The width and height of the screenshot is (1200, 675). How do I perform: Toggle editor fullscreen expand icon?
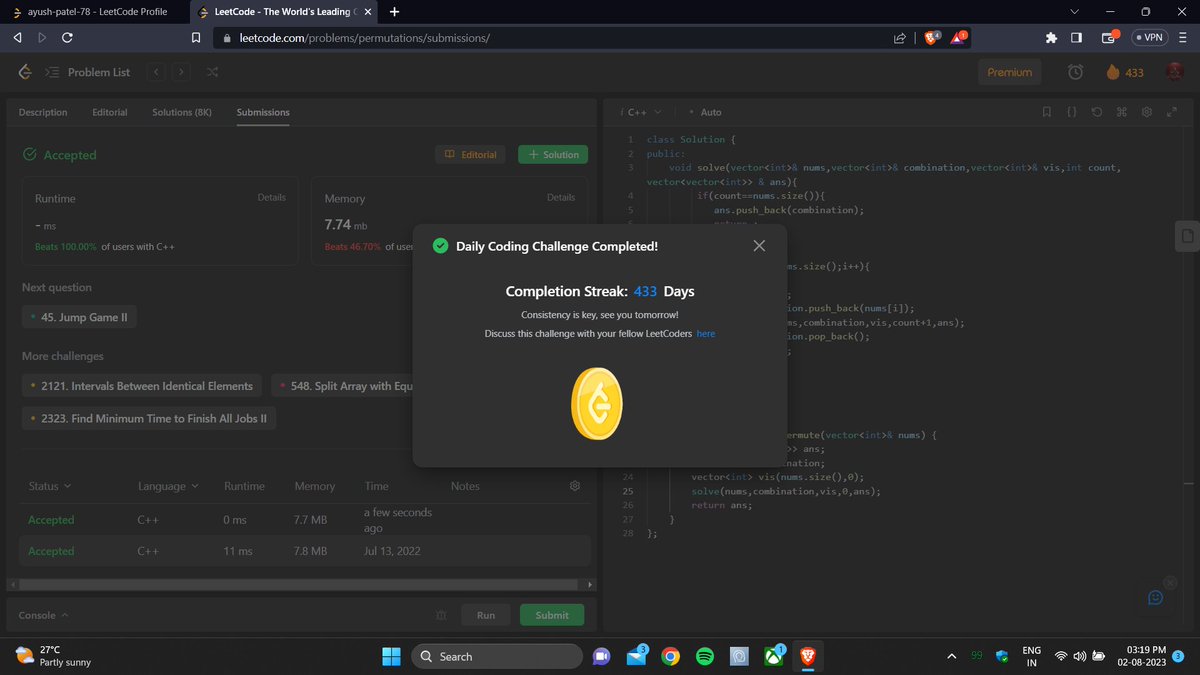tap(1171, 112)
